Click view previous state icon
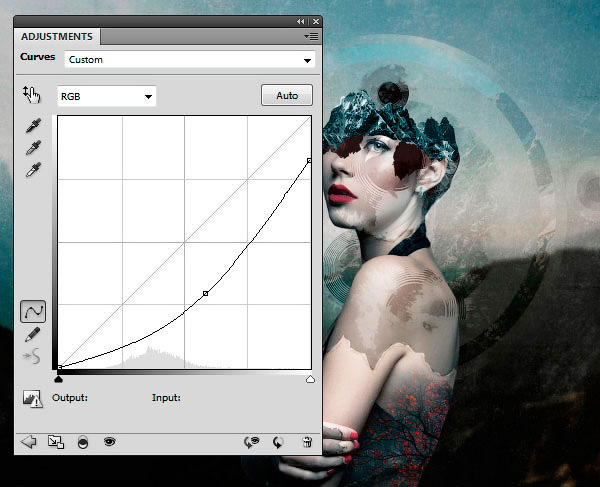This screenshot has width=600, height=487. (x=251, y=442)
